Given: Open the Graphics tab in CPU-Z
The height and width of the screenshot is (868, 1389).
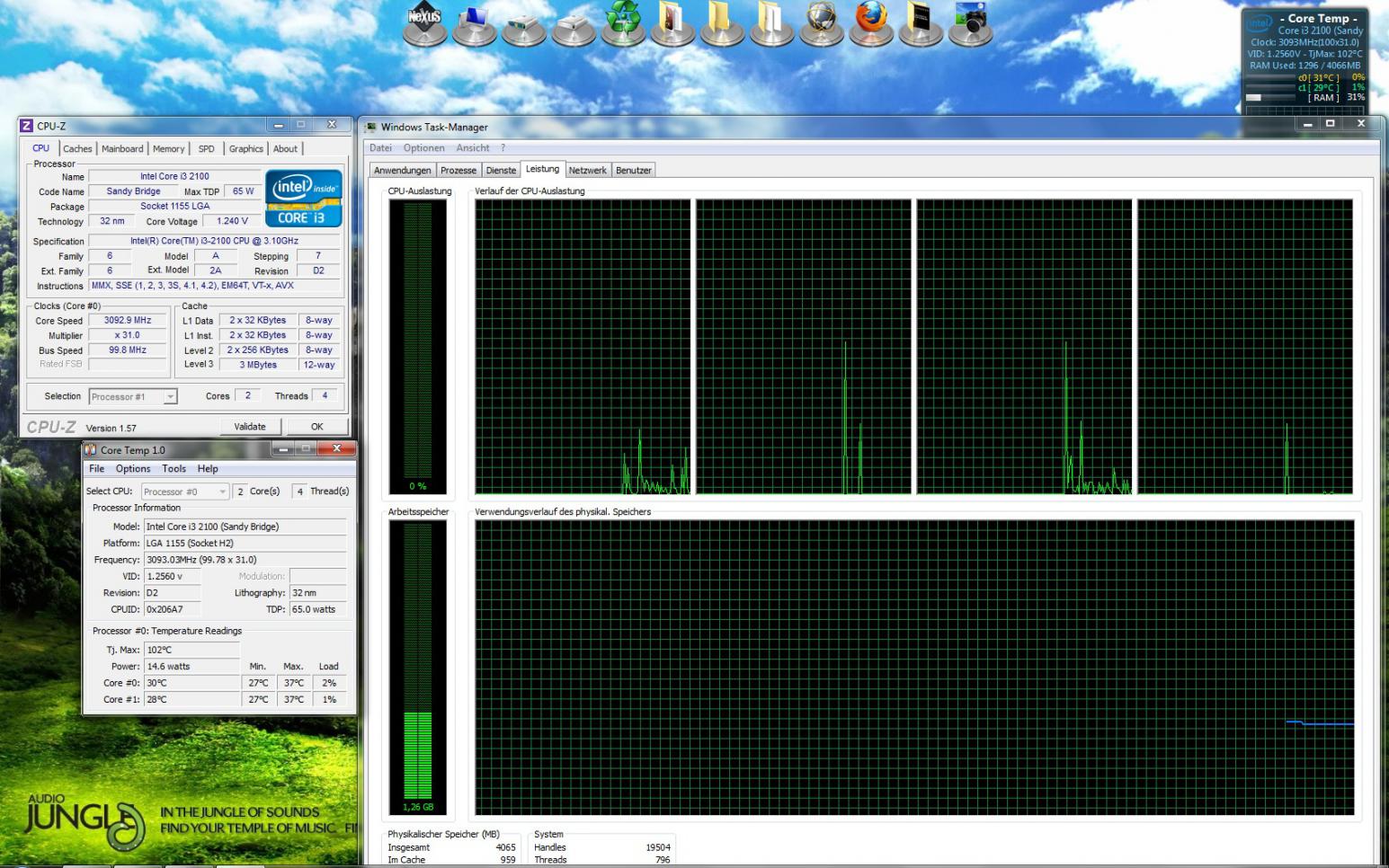Looking at the screenshot, I should pos(246,149).
